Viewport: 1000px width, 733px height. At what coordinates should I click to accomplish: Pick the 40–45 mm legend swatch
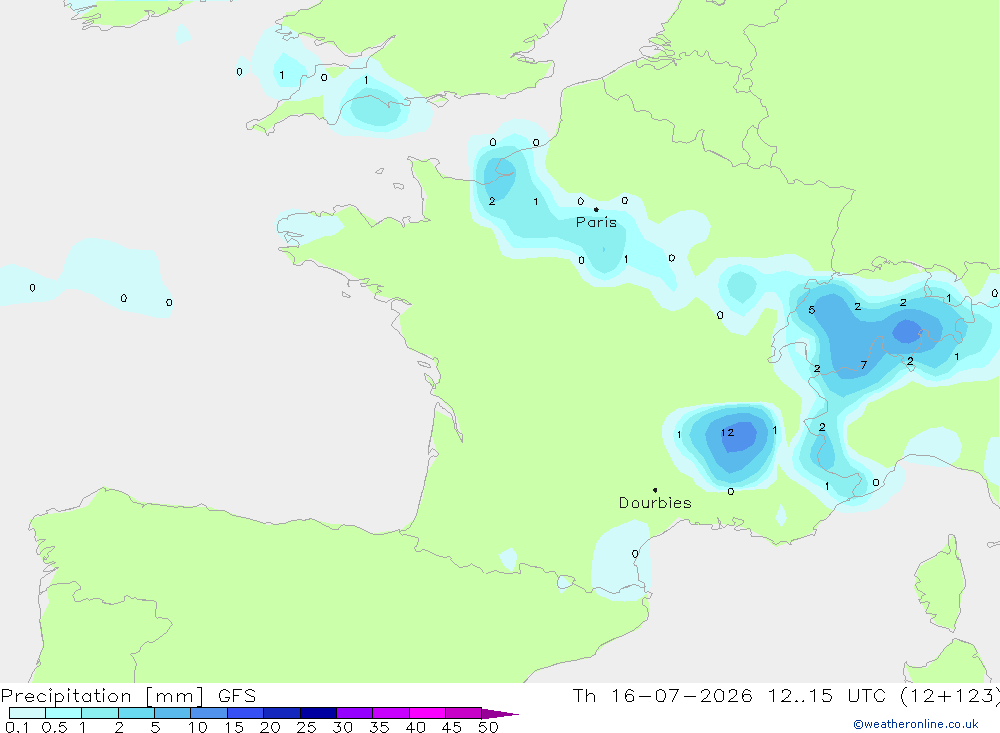tap(427, 713)
